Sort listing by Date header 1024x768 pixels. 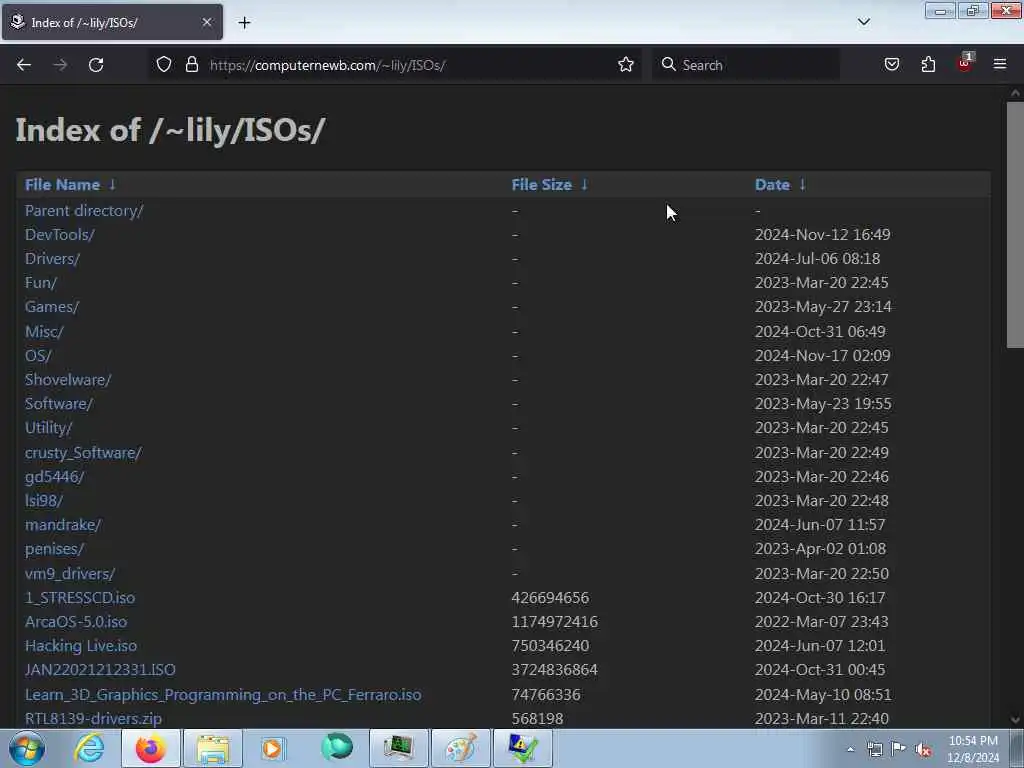[772, 185]
